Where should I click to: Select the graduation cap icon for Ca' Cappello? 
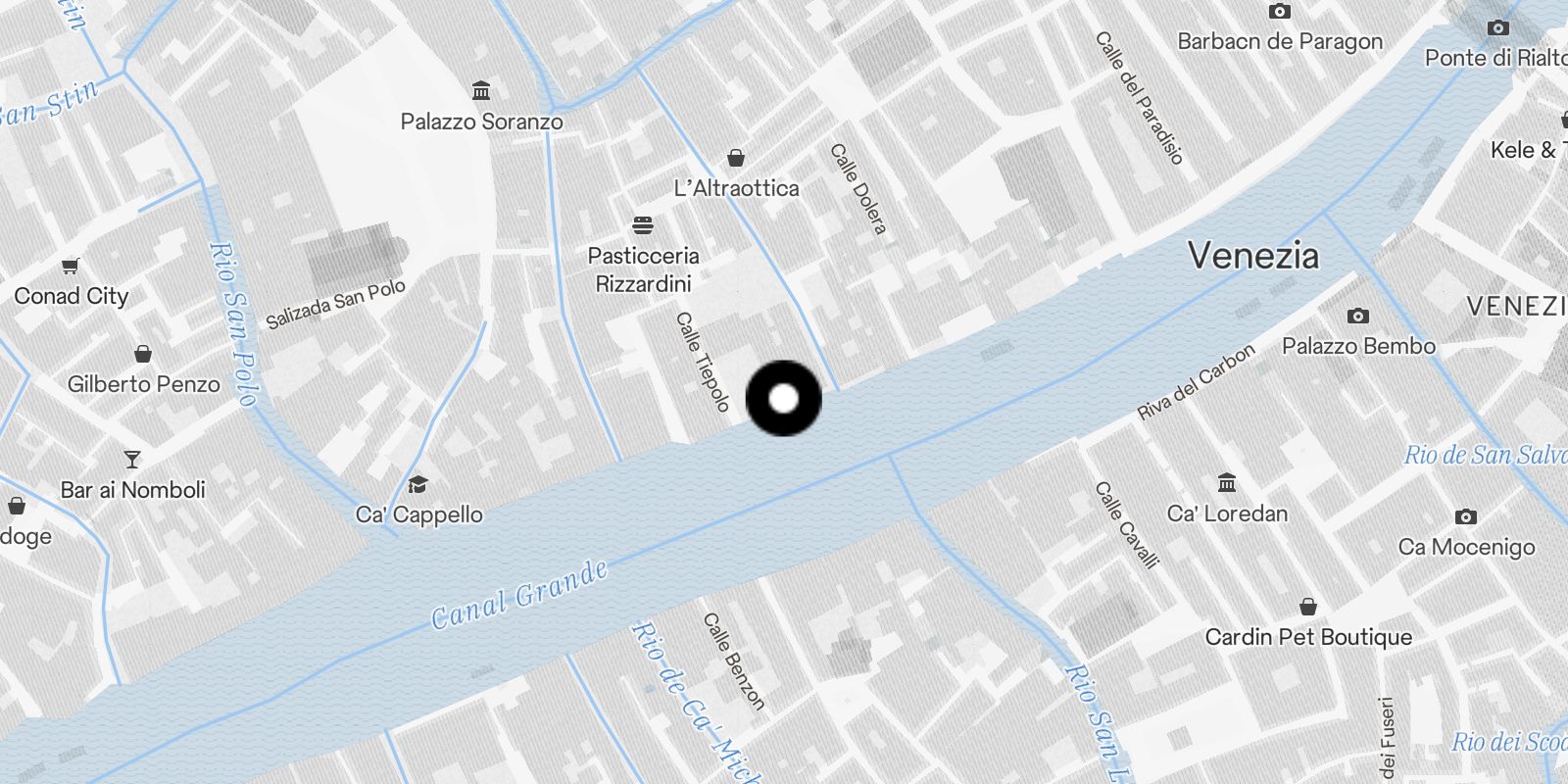418,484
